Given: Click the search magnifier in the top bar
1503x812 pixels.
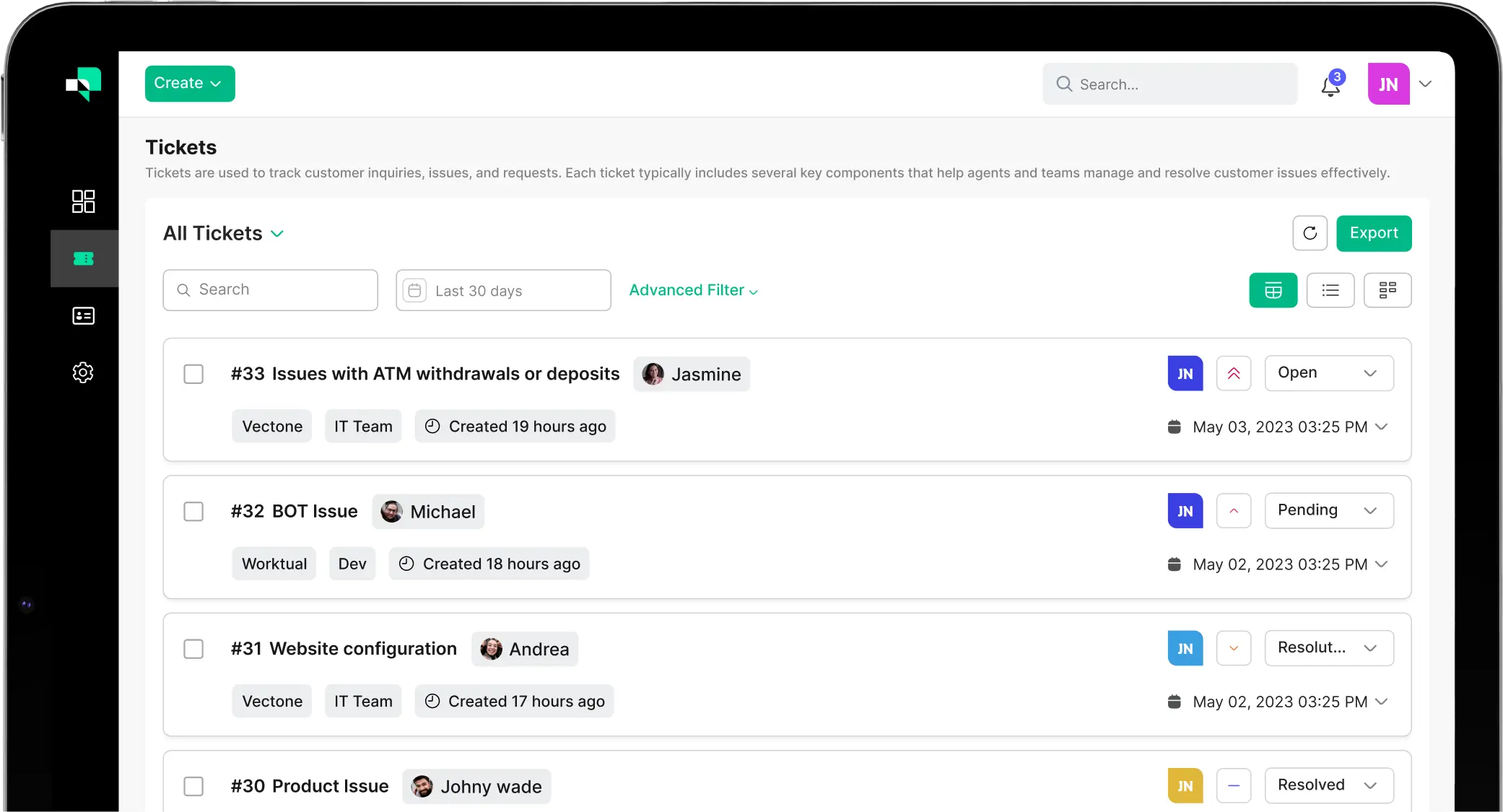Looking at the screenshot, I should tap(1063, 84).
